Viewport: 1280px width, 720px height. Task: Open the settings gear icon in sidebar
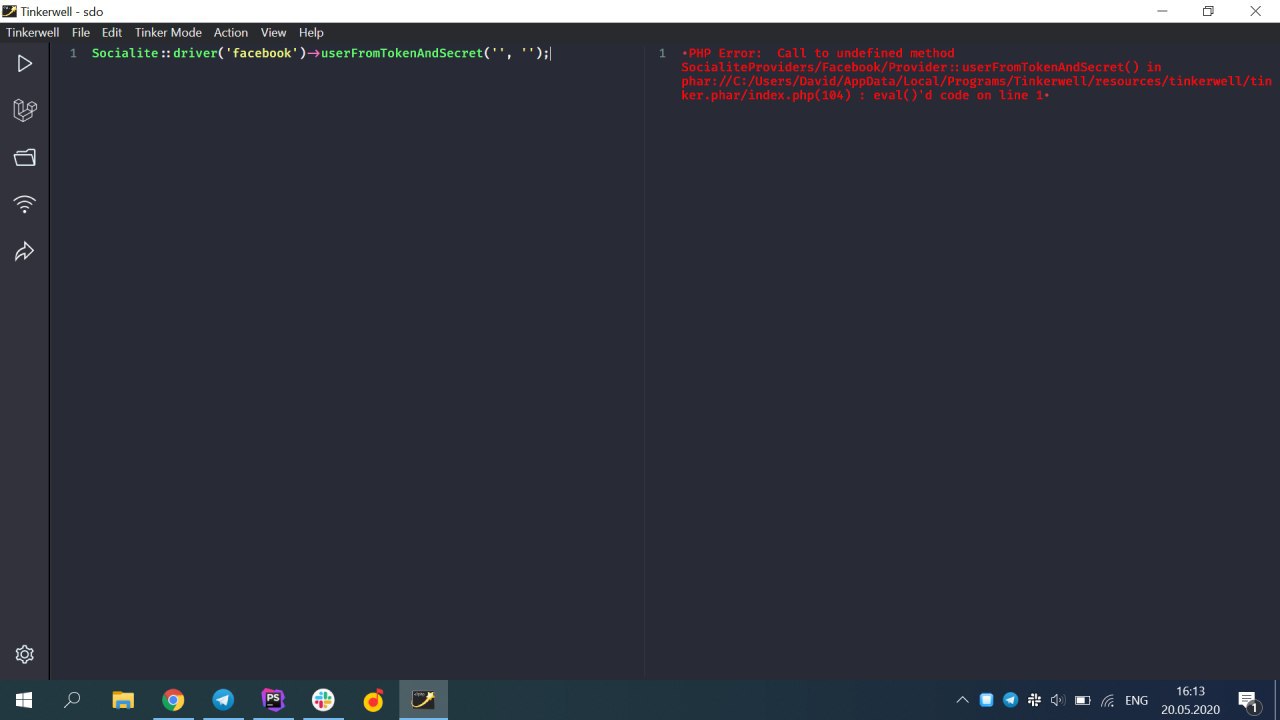tap(24, 654)
